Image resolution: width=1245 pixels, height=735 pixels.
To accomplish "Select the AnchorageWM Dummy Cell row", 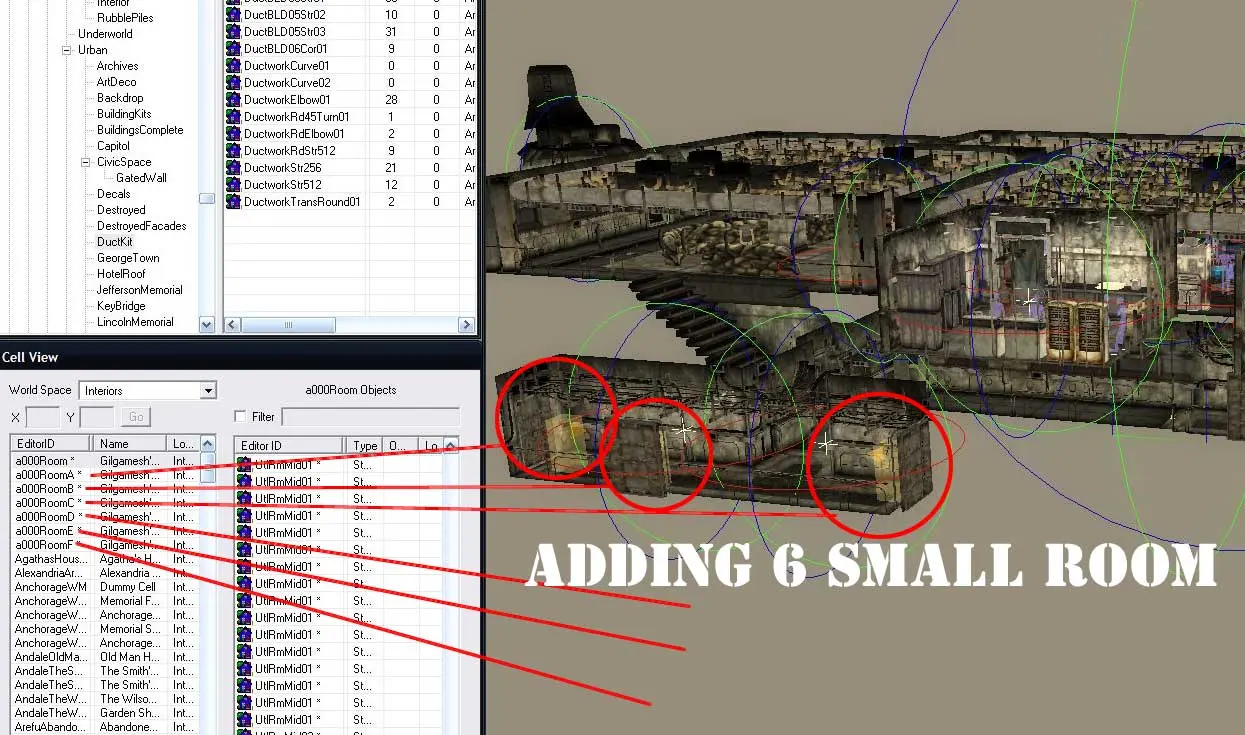I will [x=105, y=587].
